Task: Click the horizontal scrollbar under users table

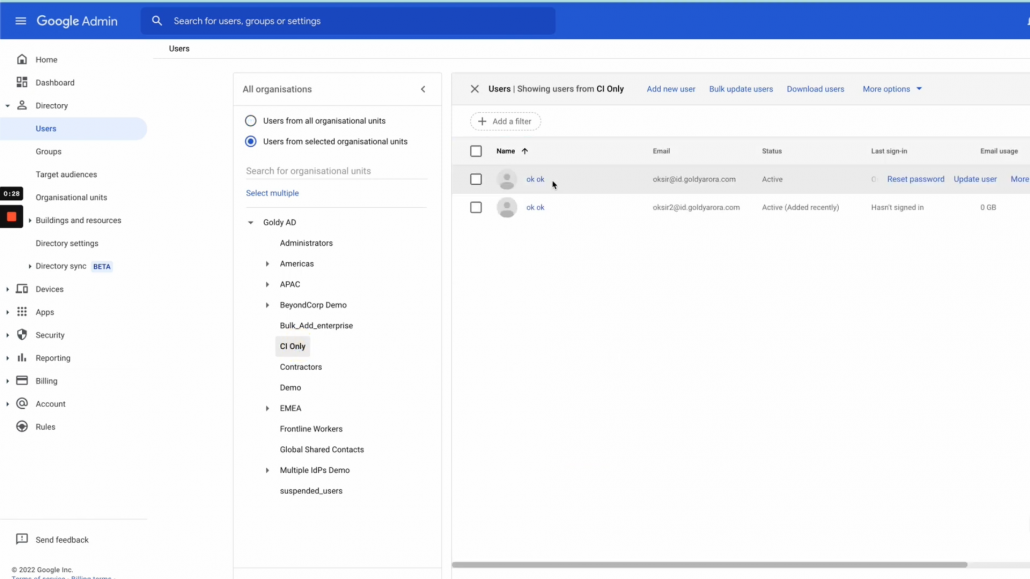Action: (x=710, y=565)
